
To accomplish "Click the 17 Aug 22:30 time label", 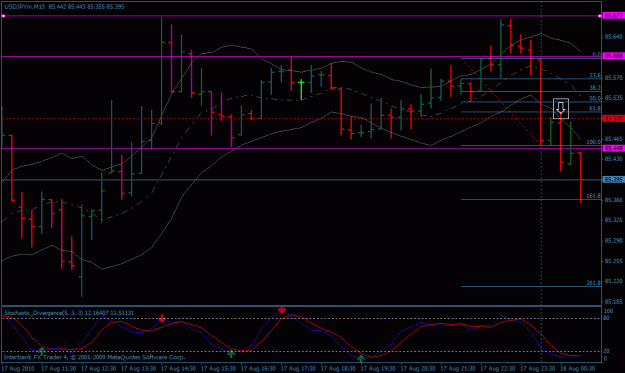I will (497, 369).
